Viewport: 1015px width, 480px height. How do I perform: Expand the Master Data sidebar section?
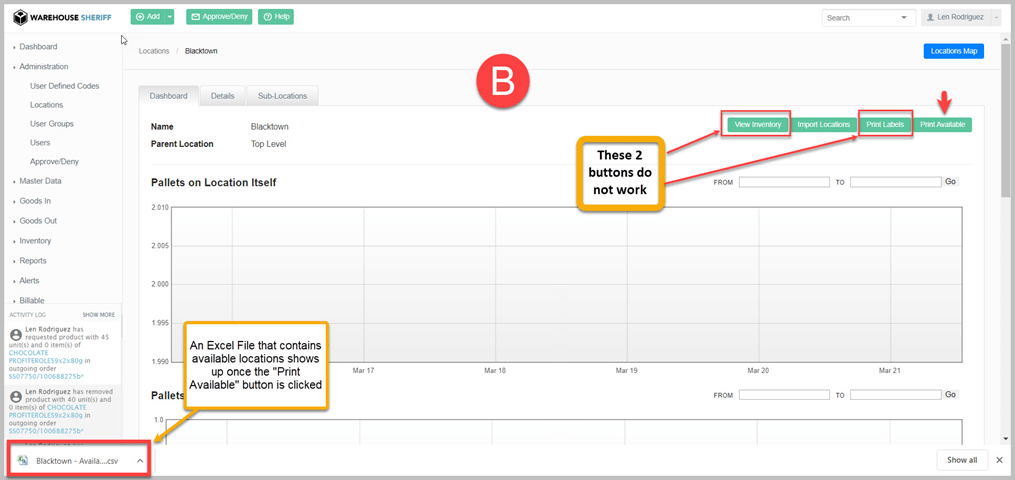tap(40, 181)
